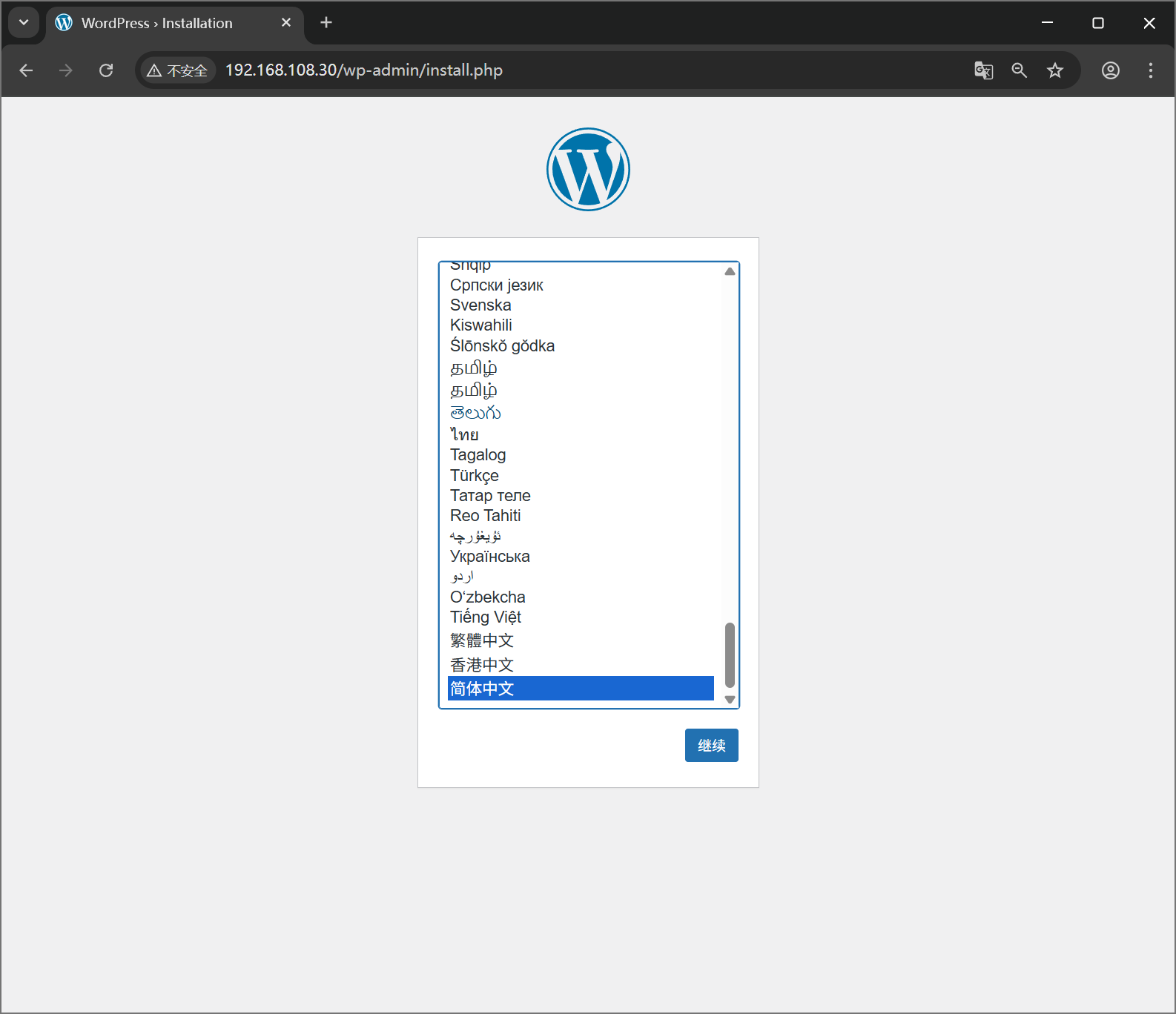The image size is (1176, 1014).
Task: Click the language list scroll up arrow
Action: pyautogui.click(x=730, y=271)
